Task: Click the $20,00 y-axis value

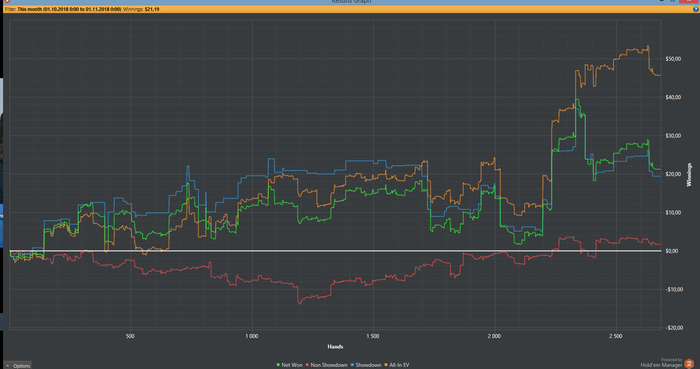Action: 673,174
